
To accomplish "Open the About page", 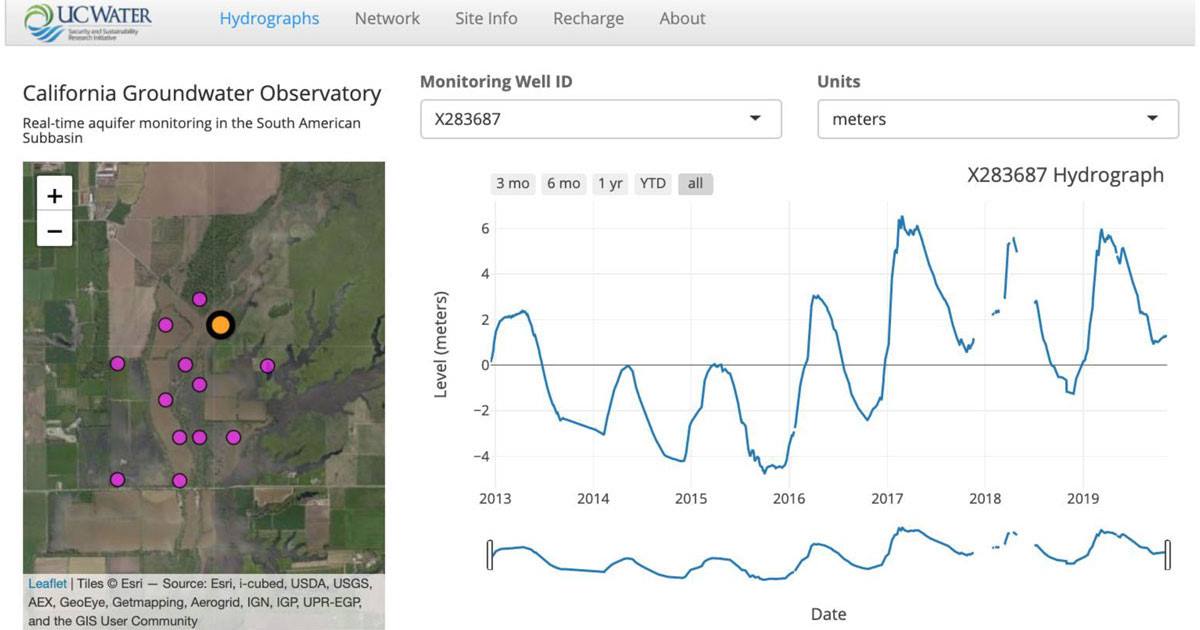I will coord(682,19).
